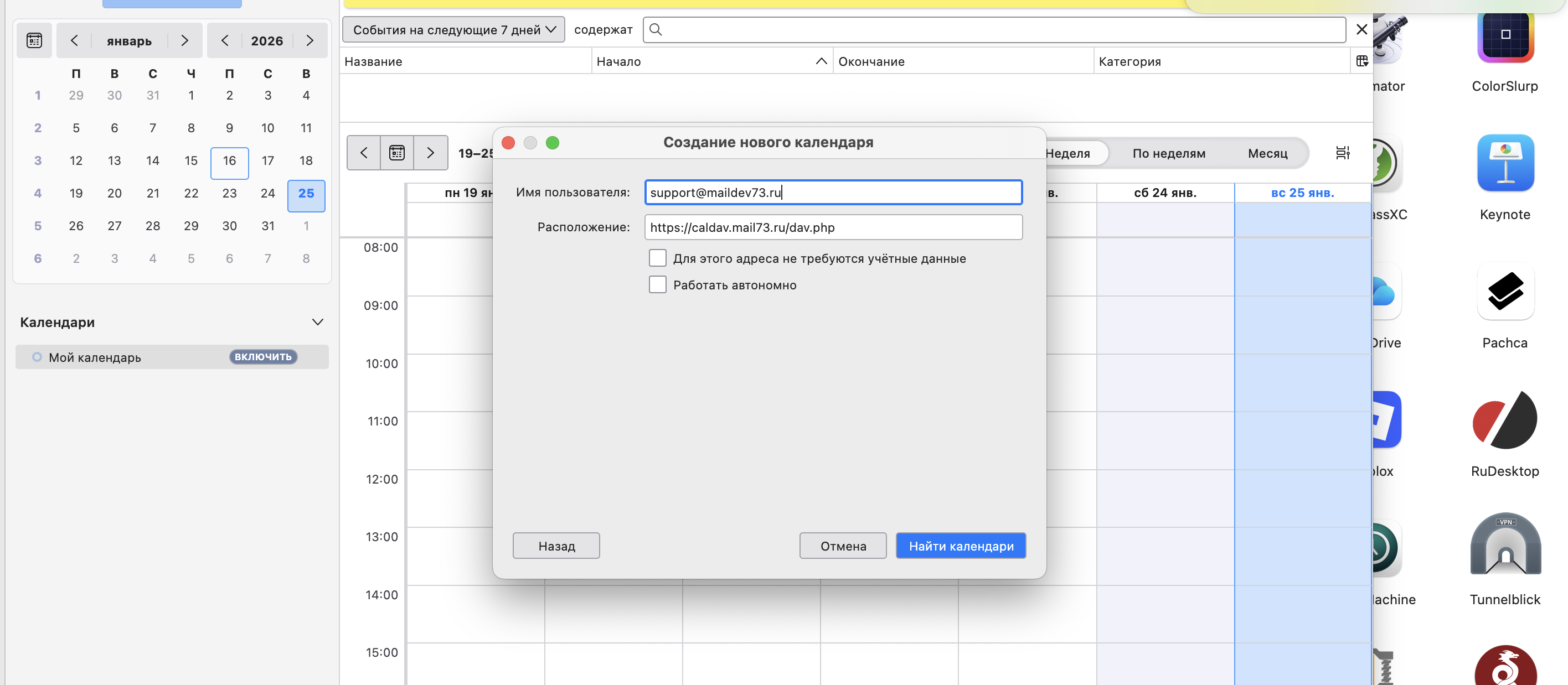Viewport: 1568px width, 685px height.
Task: Go to previous month arrow
Action: pyautogui.click(x=74, y=40)
